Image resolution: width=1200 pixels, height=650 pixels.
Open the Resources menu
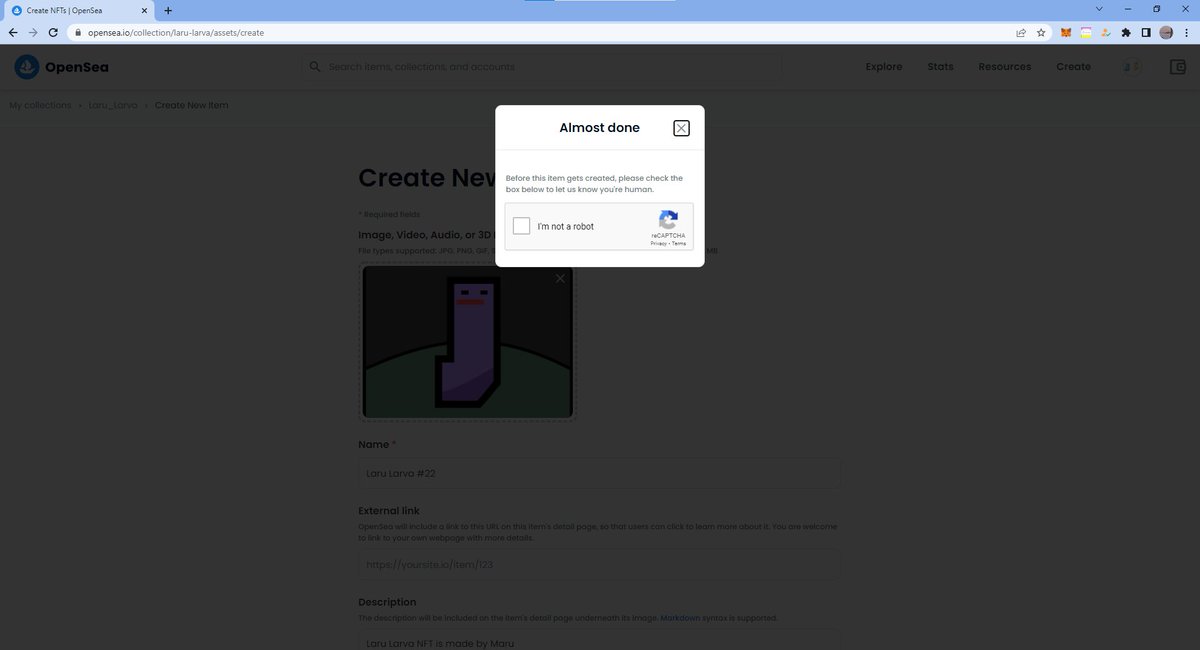1005,67
